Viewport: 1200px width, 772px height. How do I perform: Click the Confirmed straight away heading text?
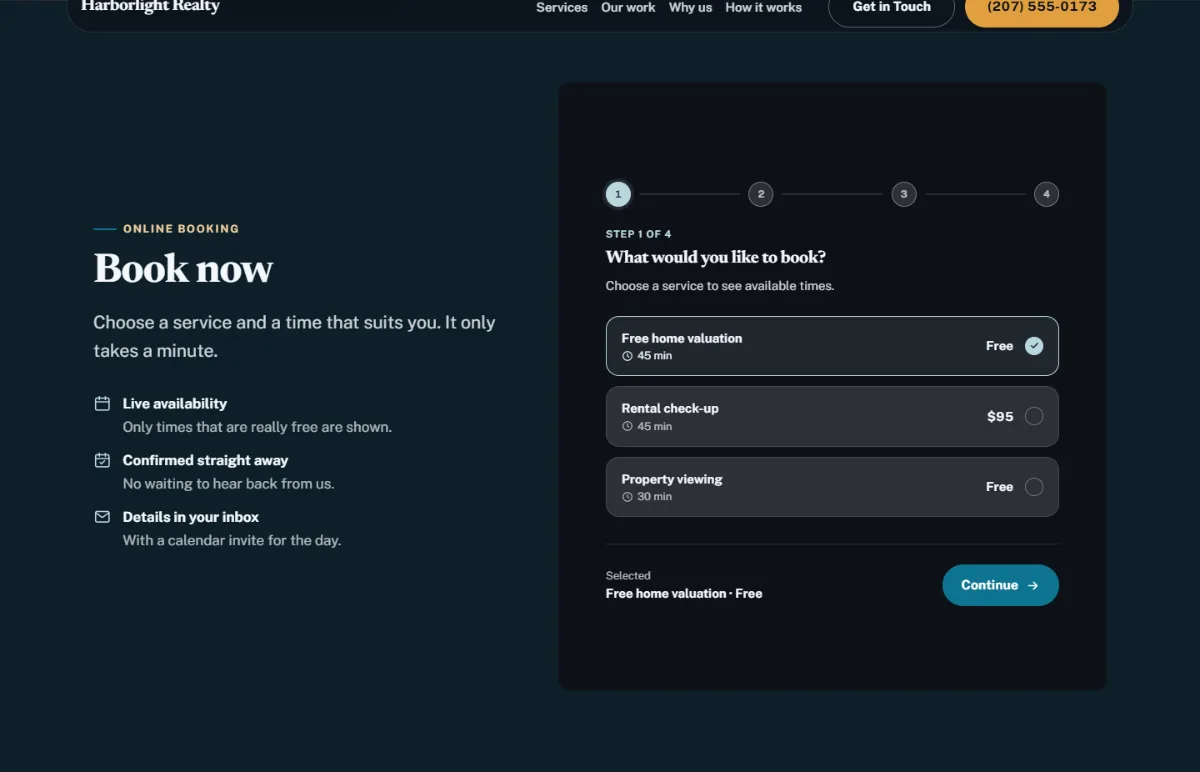(205, 461)
